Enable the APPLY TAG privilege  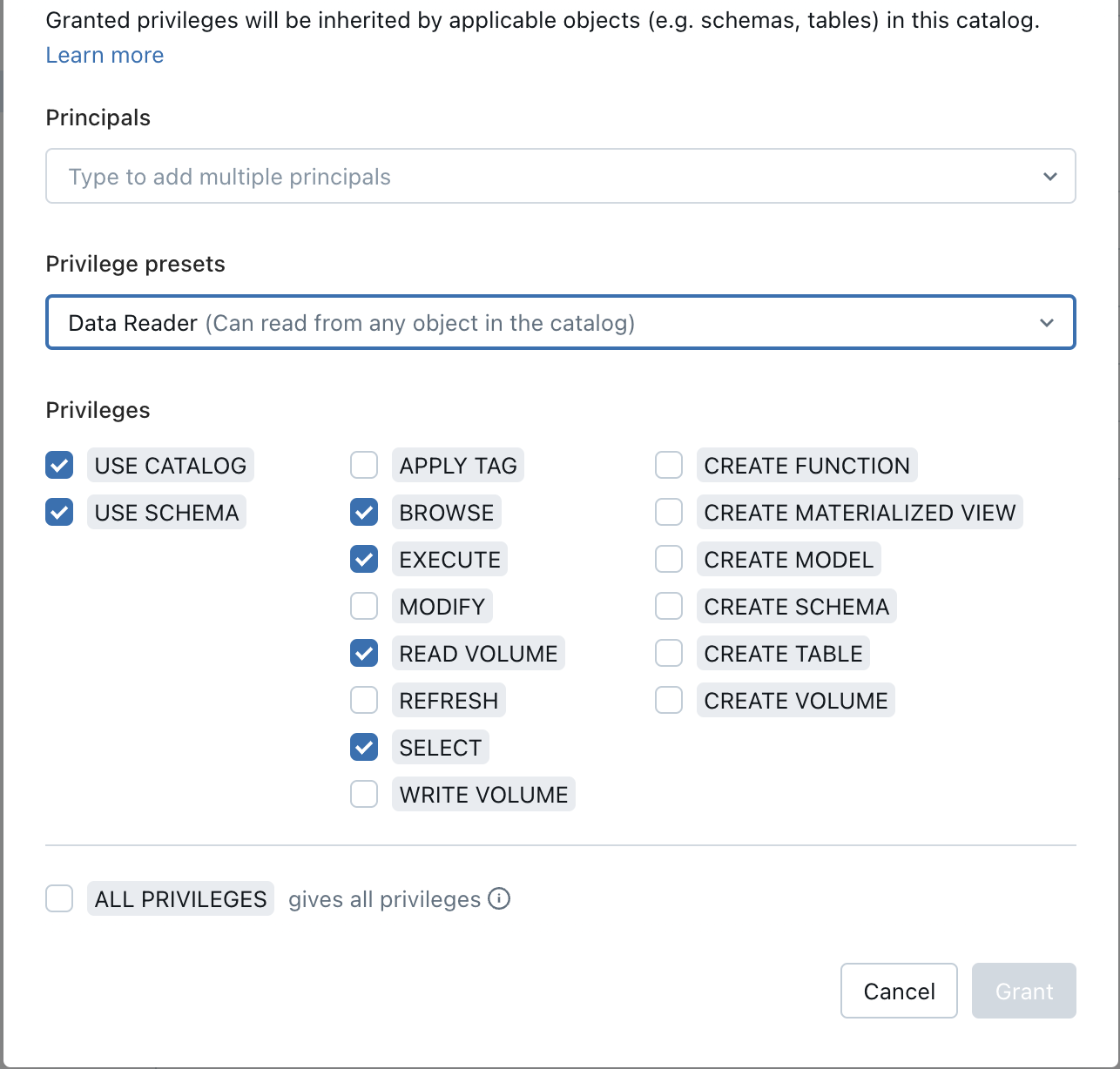(x=363, y=465)
